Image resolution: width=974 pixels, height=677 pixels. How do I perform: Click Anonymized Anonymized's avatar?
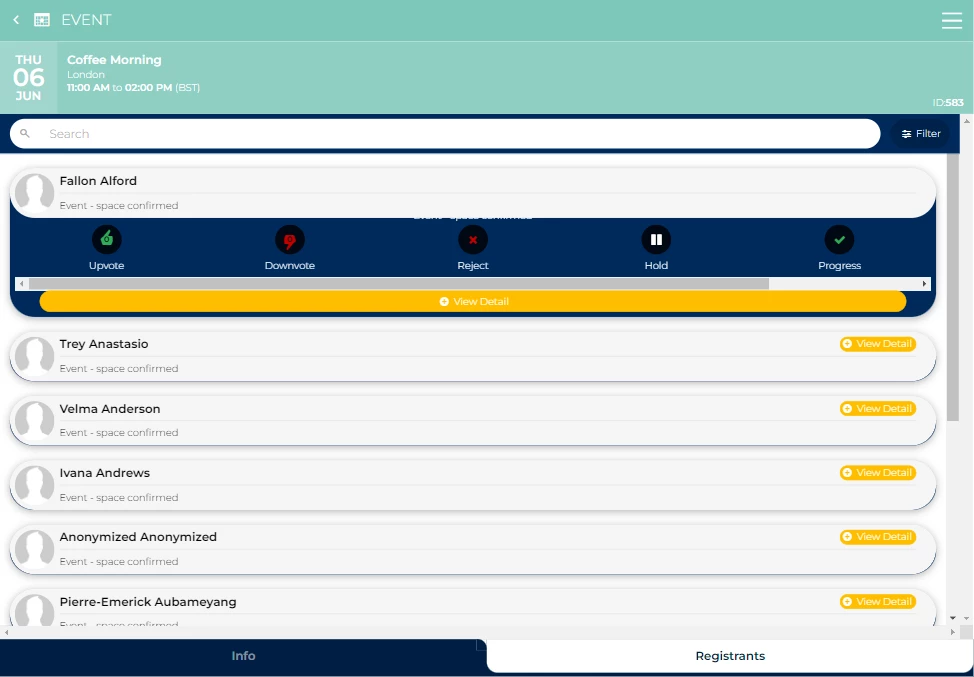click(34, 549)
